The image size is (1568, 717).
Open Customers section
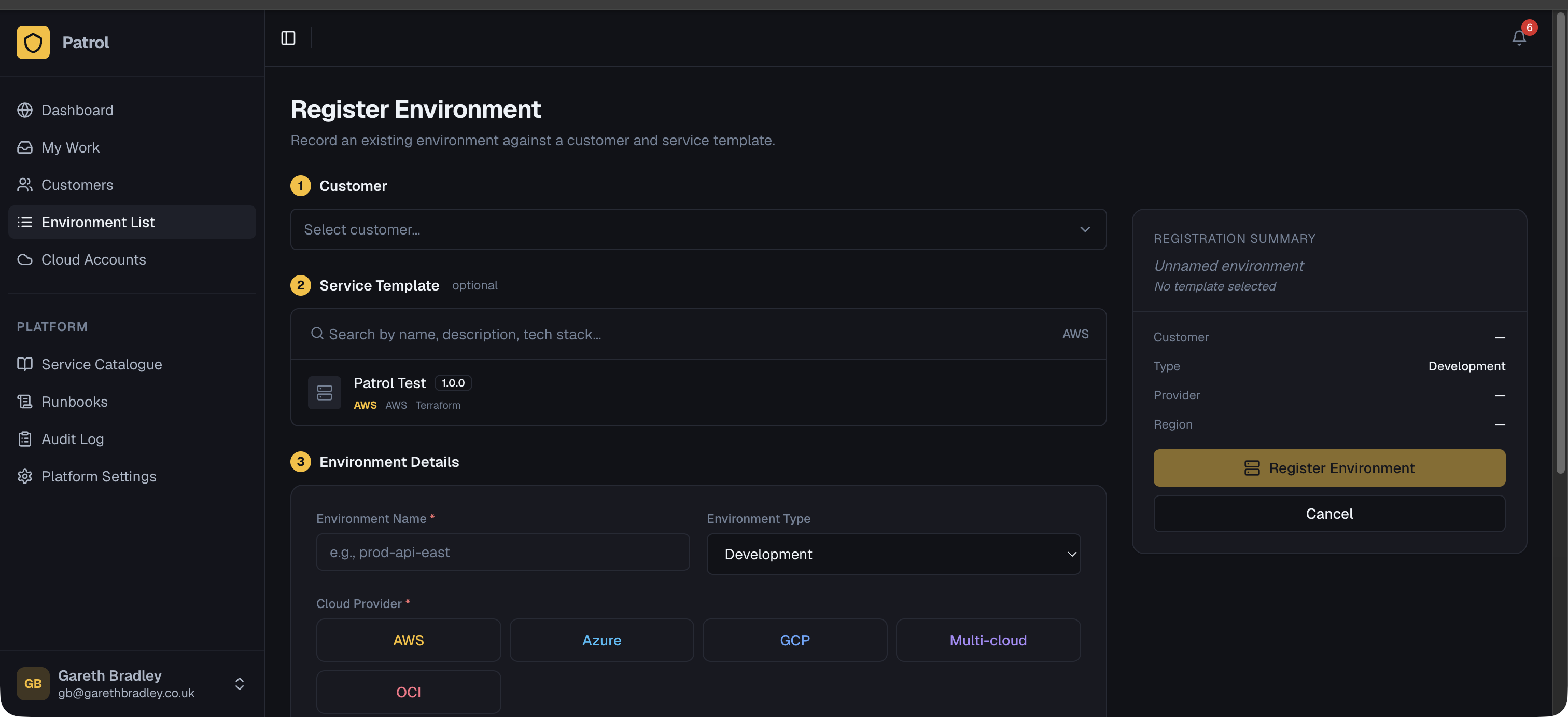(x=132, y=185)
